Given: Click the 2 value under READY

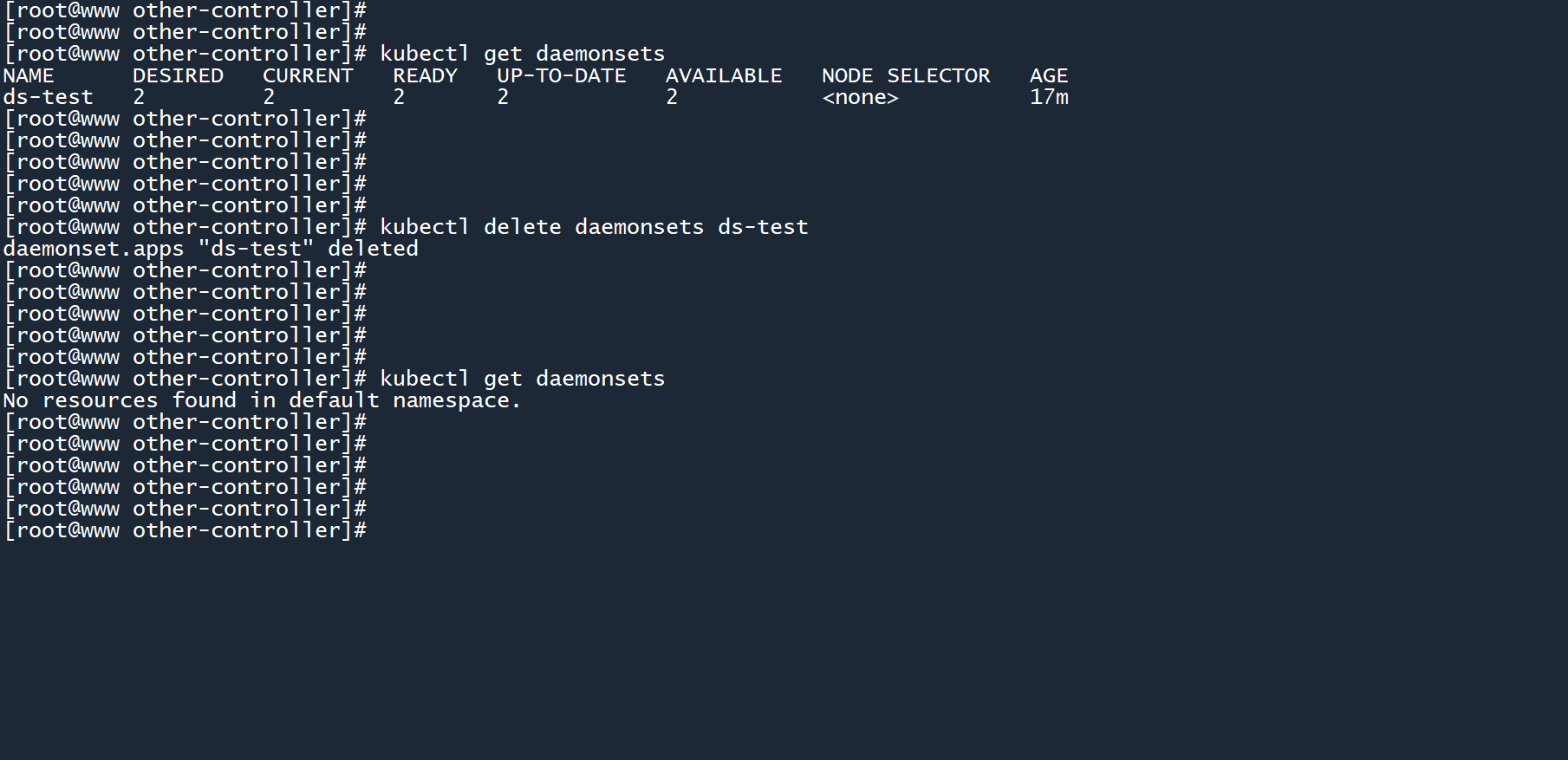Looking at the screenshot, I should 399,97.
